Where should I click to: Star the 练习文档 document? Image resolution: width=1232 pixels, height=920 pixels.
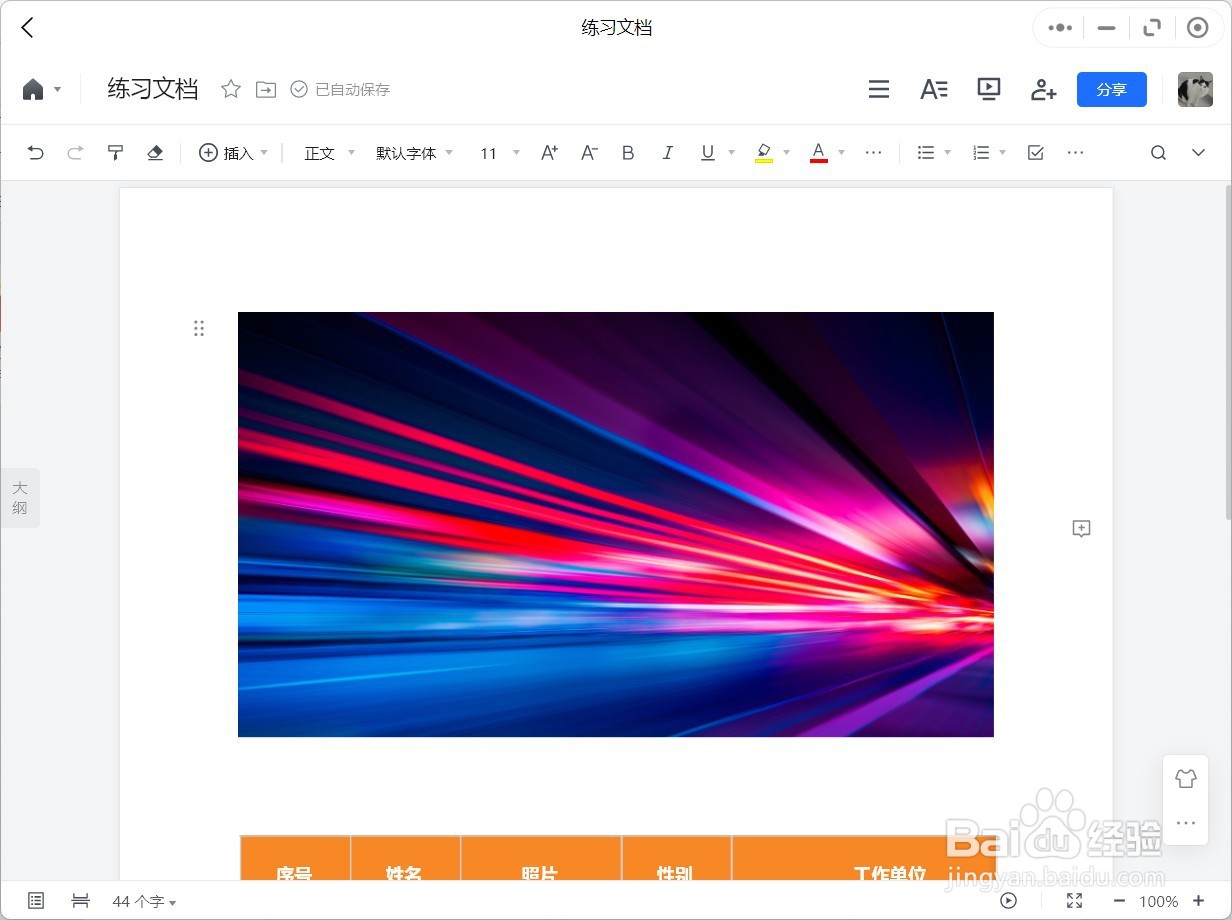pyautogui.click(x=231, y=89)
